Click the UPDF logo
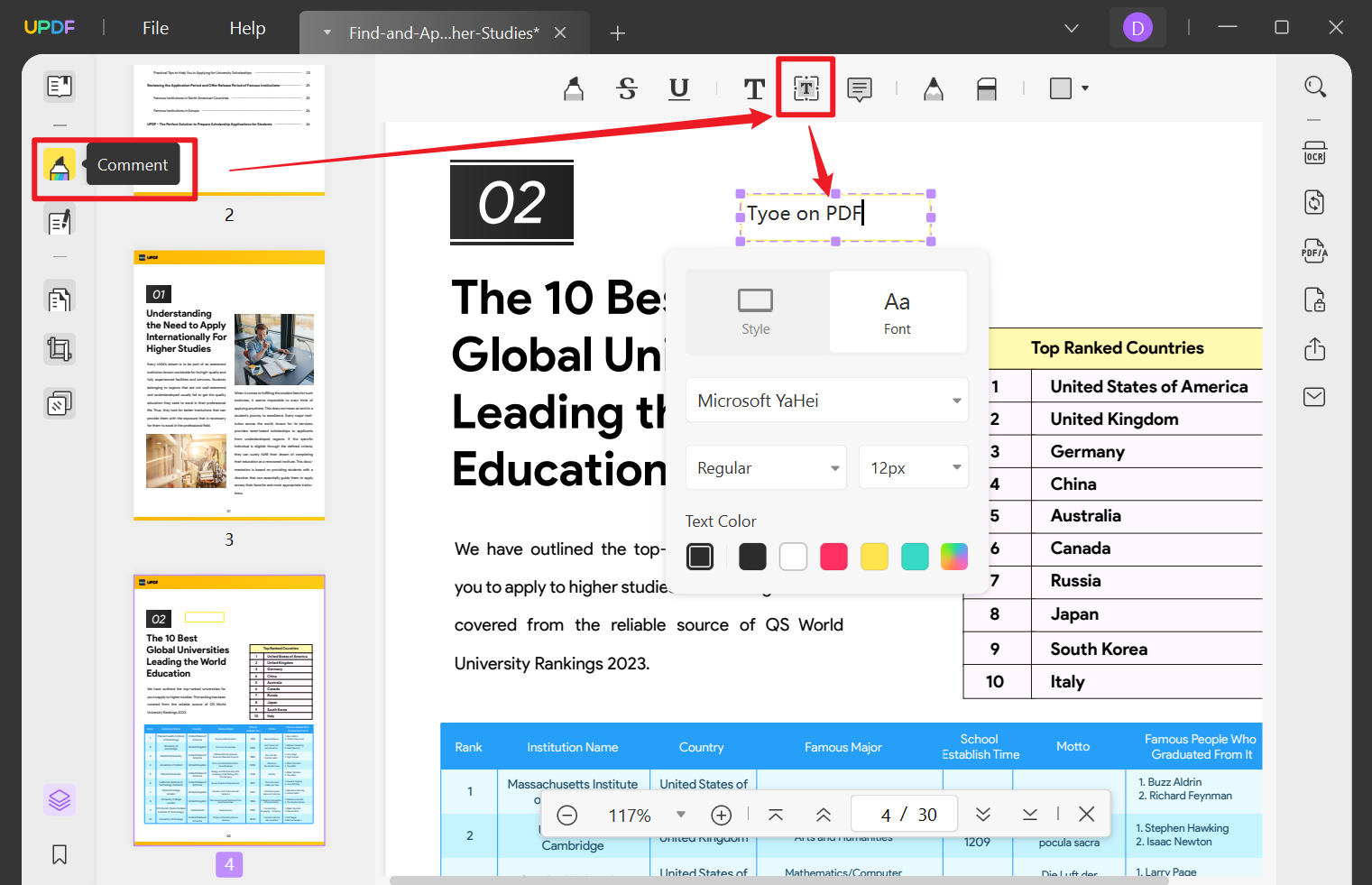This screenshot has width=1372, height=885. point(50,27)
